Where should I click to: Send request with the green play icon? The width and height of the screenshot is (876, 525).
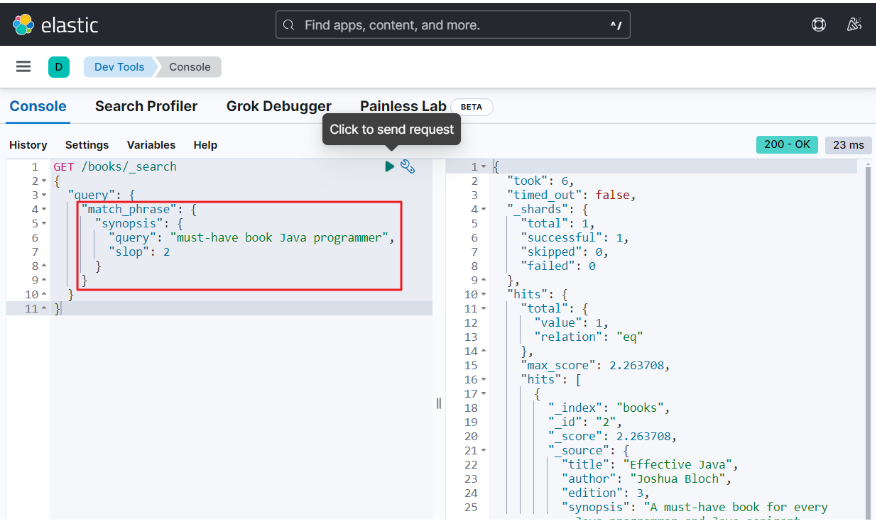point(389,166)
